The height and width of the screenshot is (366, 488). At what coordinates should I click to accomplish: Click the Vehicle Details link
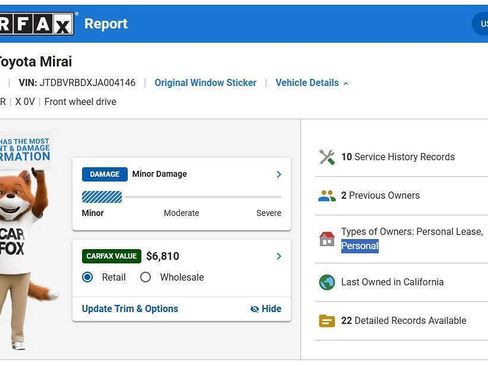(307, 83)
